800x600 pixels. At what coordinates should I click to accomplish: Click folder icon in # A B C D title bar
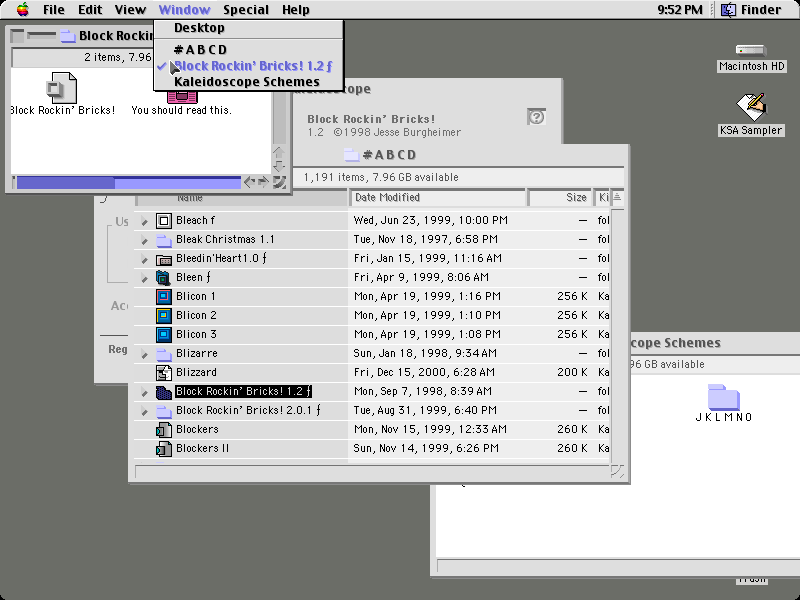tap(352, 155)
